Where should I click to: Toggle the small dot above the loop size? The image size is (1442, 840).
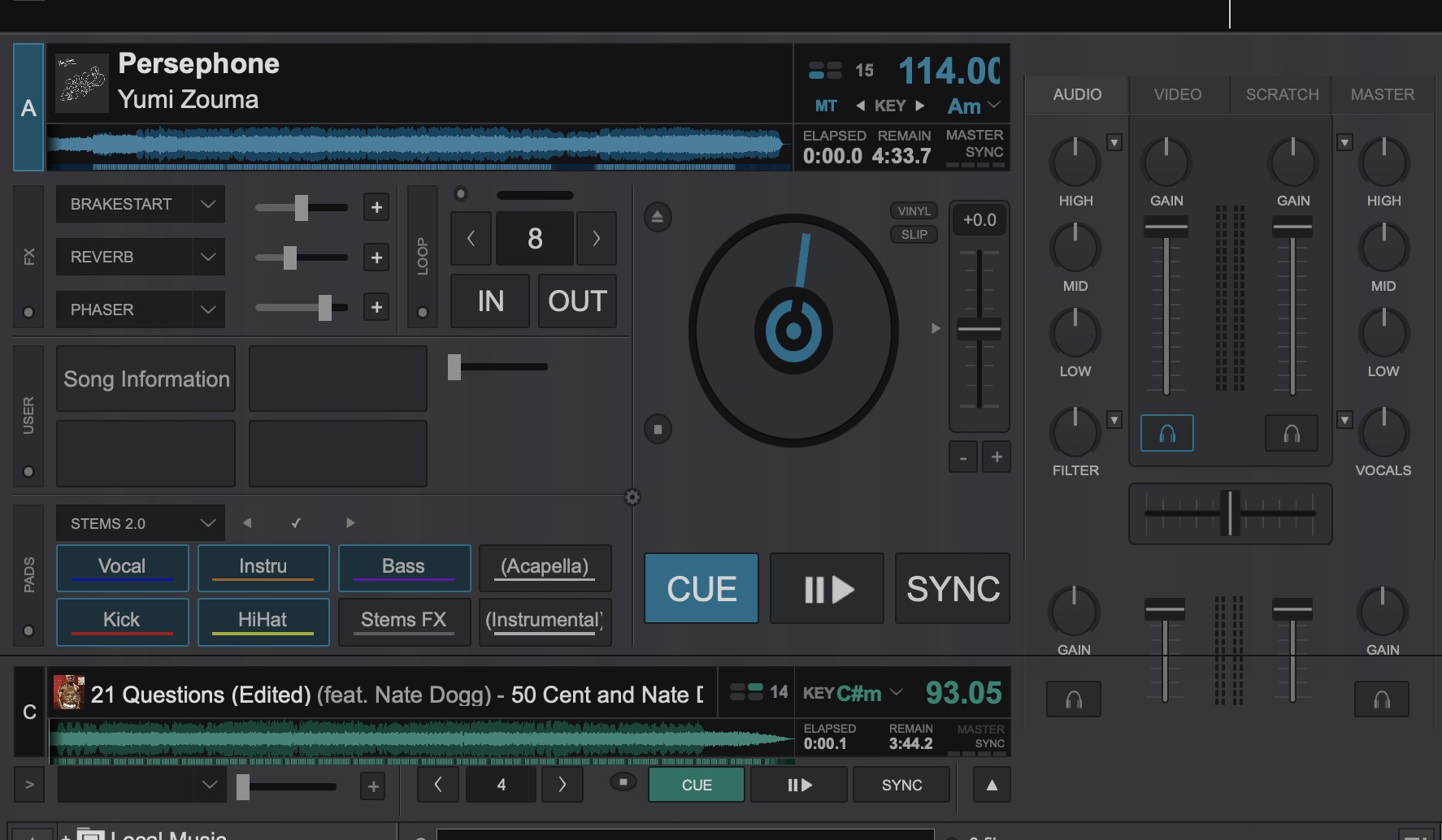click(x=461, y=193)
